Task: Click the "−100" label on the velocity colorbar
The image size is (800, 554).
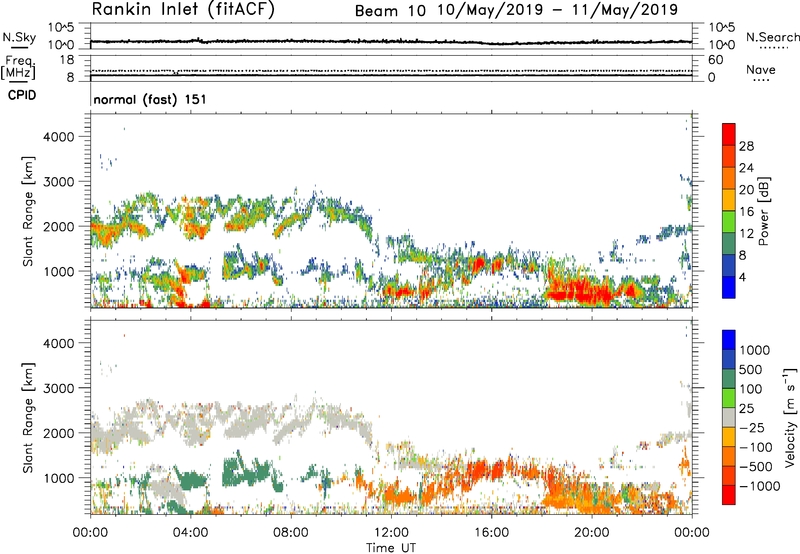Action: 756,447
